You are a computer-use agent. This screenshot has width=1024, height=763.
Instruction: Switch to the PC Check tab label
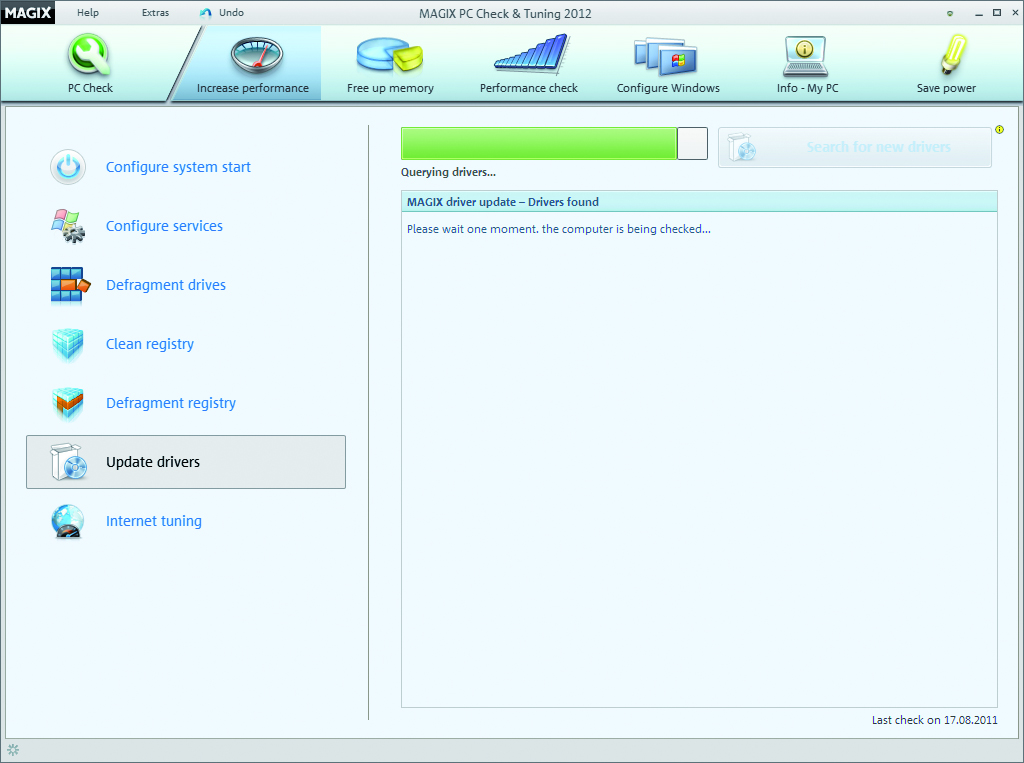[x=90, y=88]
